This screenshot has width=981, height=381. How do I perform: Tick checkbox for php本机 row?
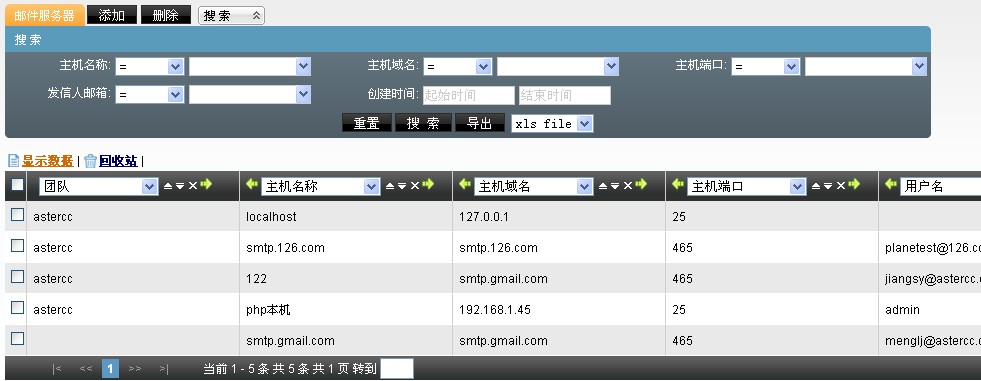click(x=18, y=308)
